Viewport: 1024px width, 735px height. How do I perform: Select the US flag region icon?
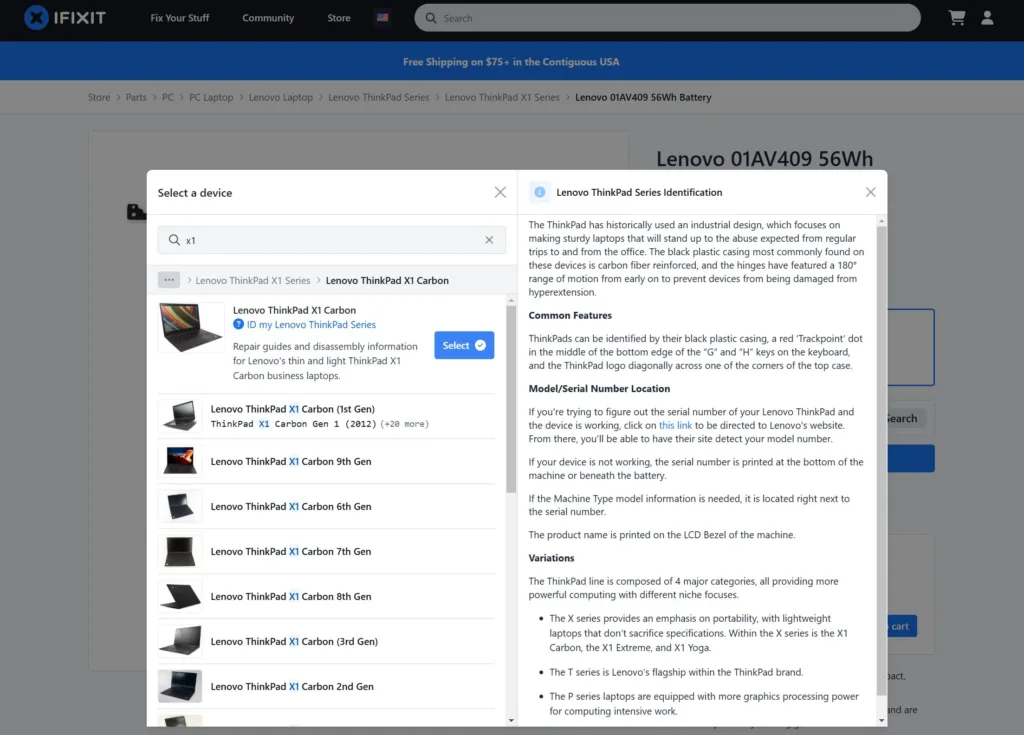(383, 18)
